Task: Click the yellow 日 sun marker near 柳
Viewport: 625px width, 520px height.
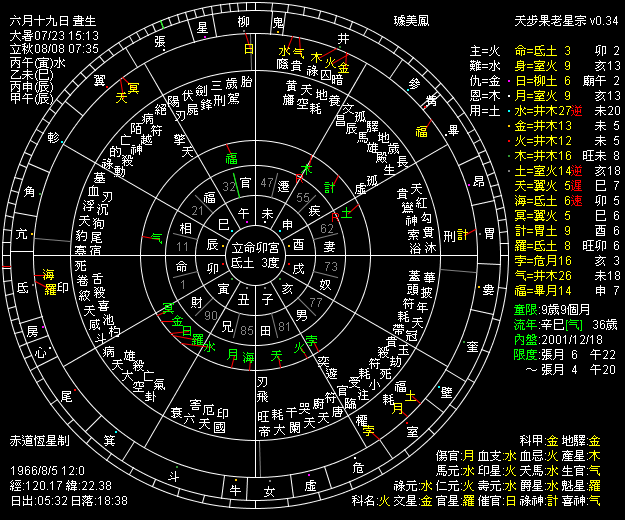Action: pos(248,48)
